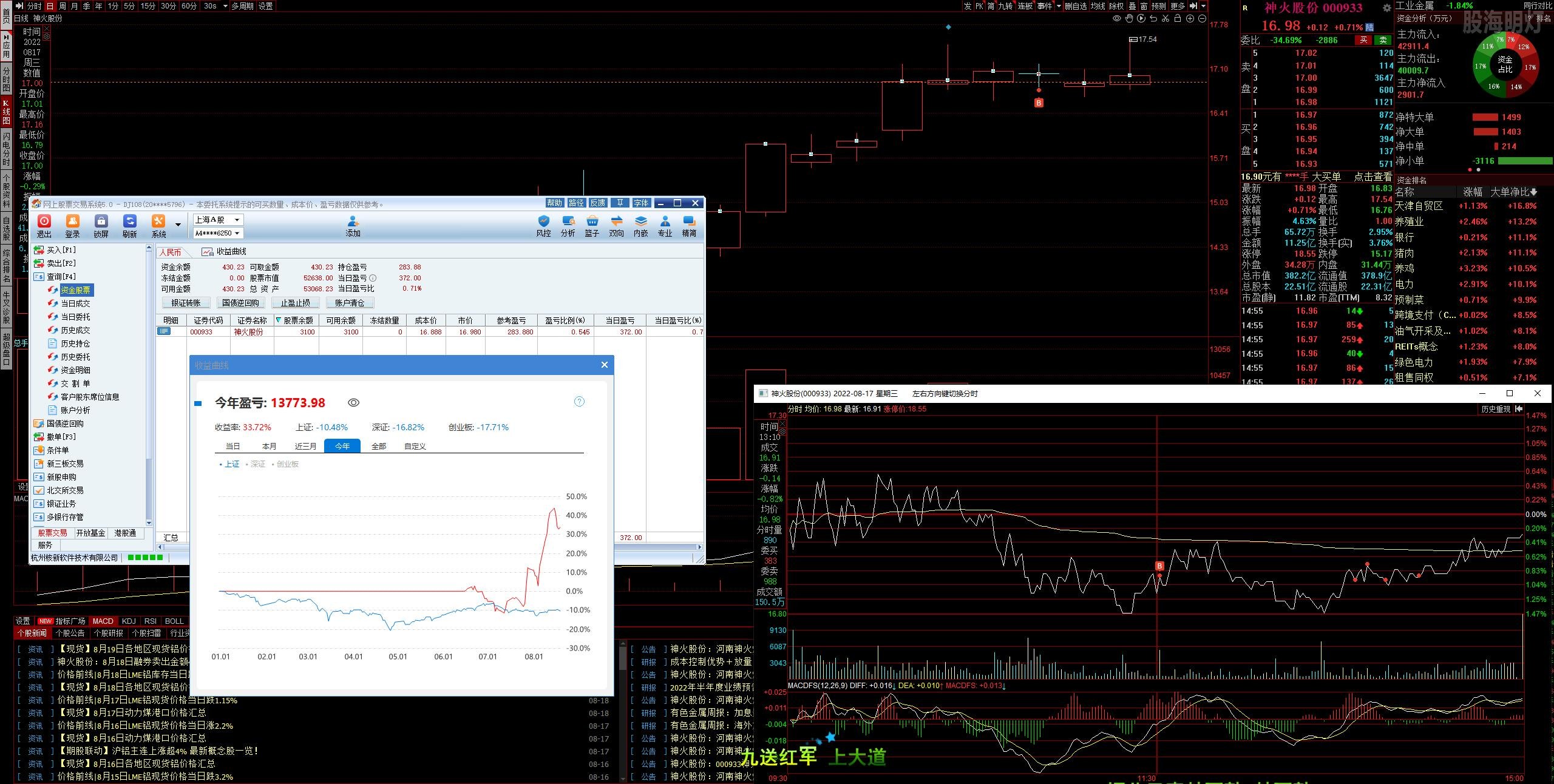
Task: Click the 国债逆回购 button
Action: click(x=240, y=303)
